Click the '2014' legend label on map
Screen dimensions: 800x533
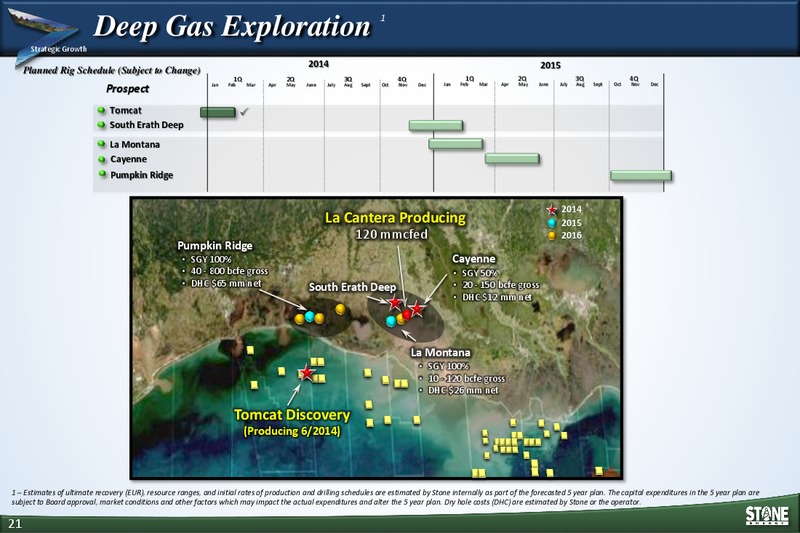coord(571,209)
